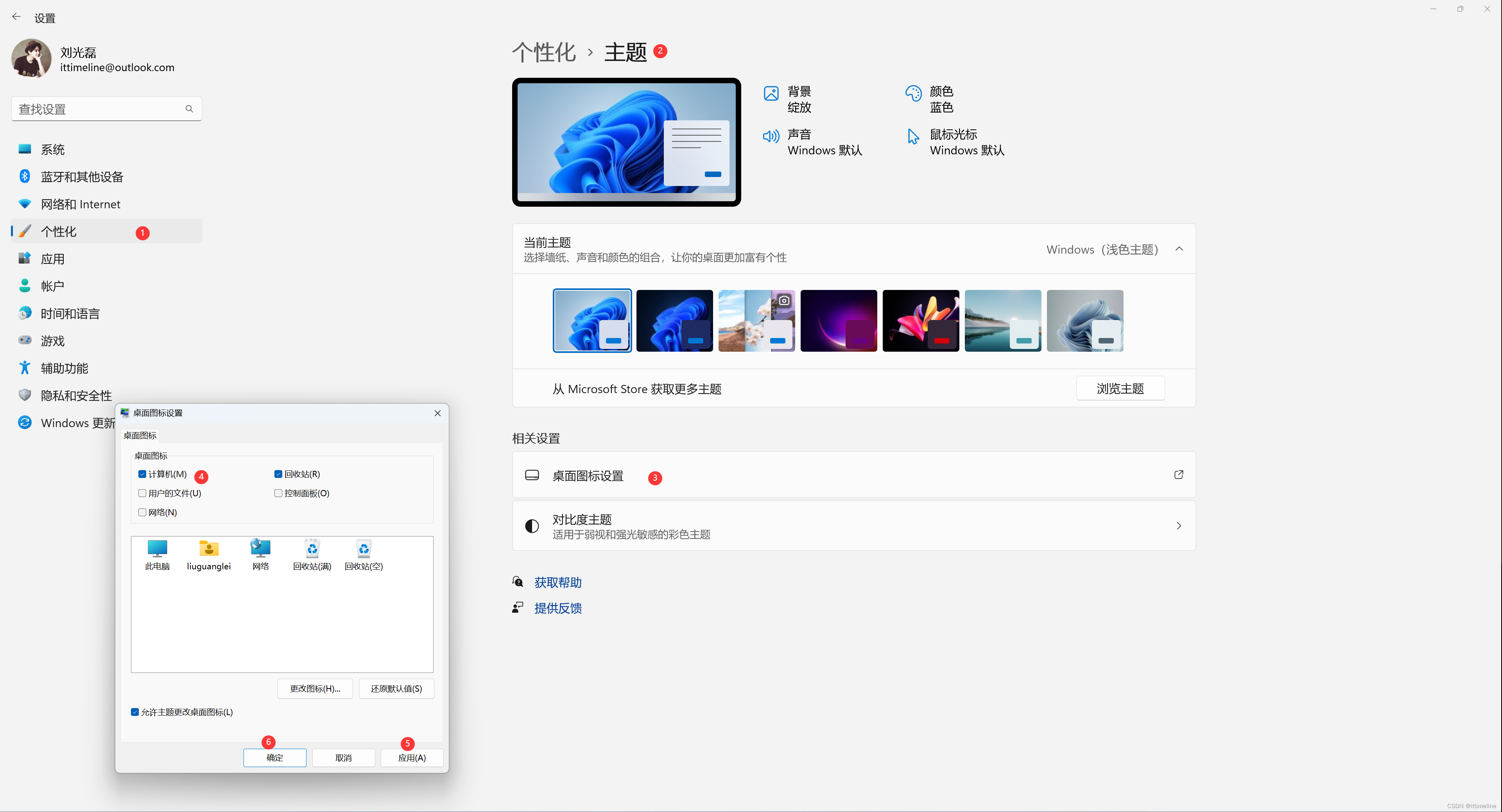Go to 个性化 breadcrumb

coord(543,52)
